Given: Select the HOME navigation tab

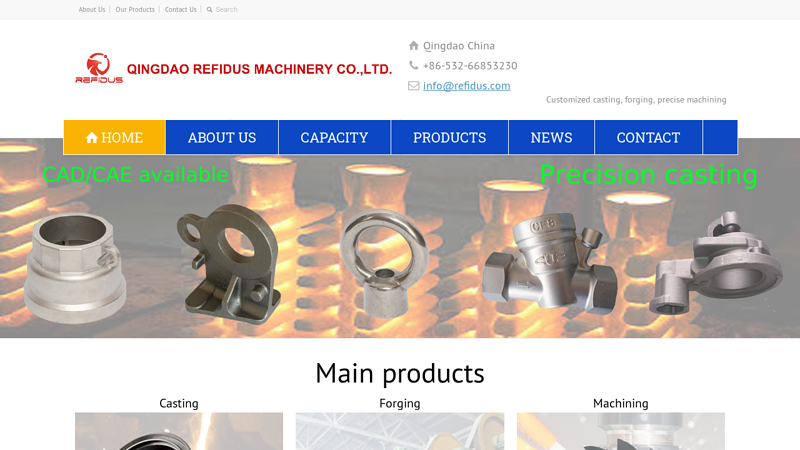Looking at the screenshot, I should tap(115, 137).
